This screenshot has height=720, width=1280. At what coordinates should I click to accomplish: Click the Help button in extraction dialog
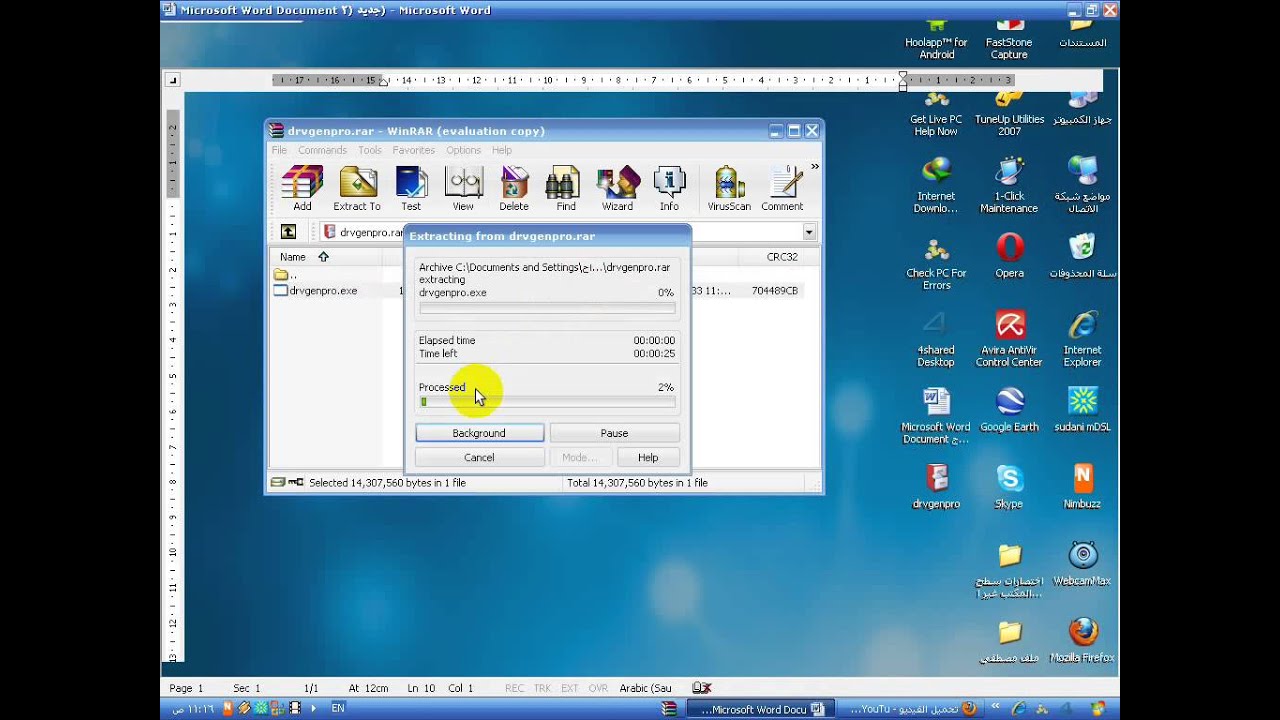648,457
